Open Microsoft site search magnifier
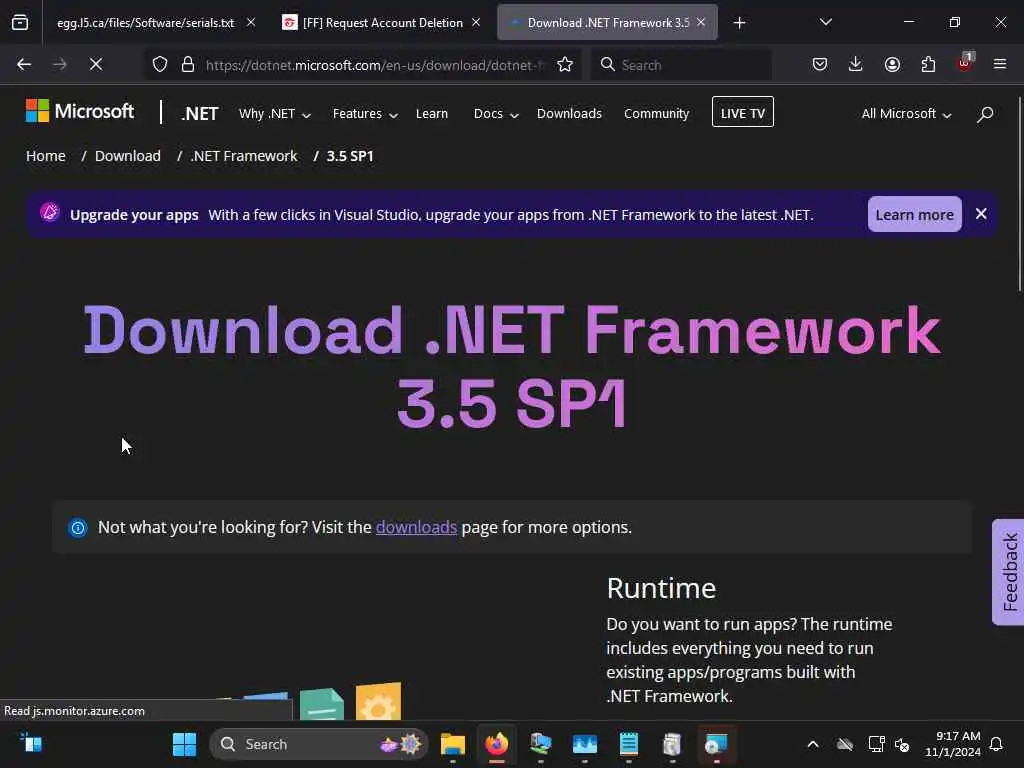This screenshot has height=768, width=1024. pos(985,114)
